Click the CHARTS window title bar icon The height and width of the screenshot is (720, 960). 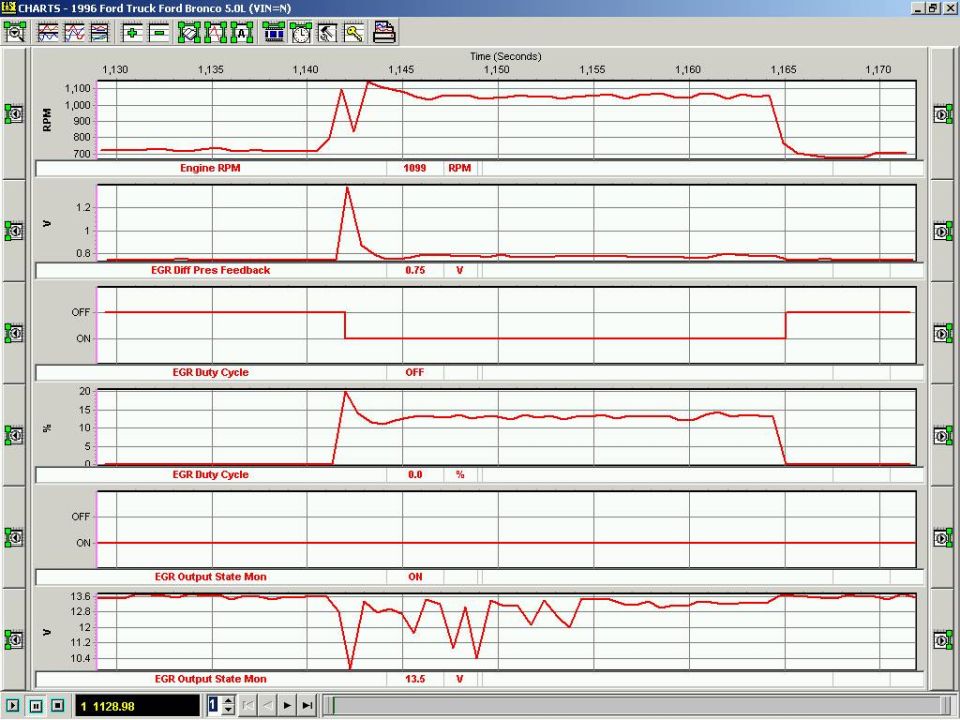coord(9,8)
